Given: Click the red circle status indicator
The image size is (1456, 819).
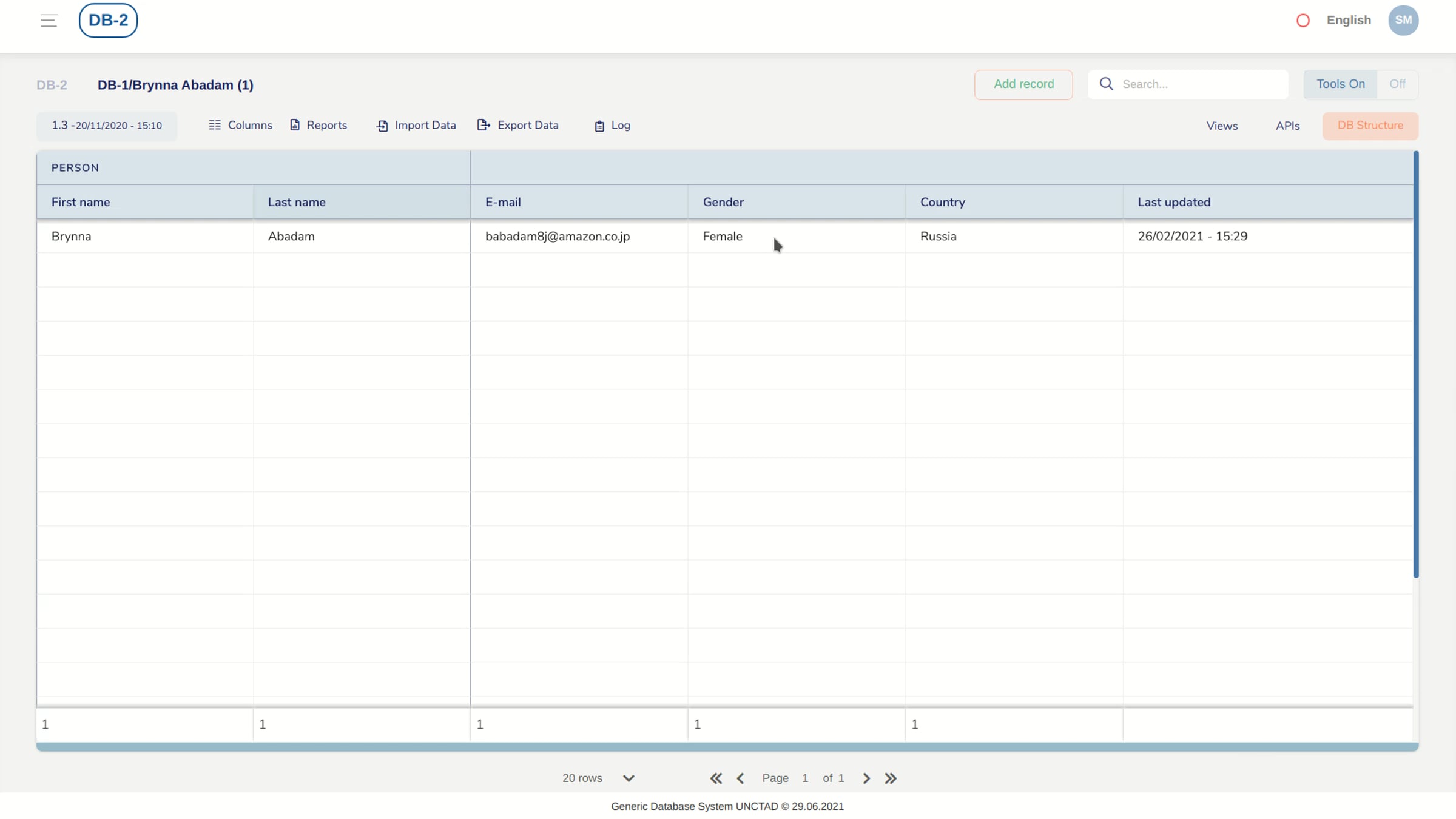Looking at the screenshot, I should [x=1303, y=21].
